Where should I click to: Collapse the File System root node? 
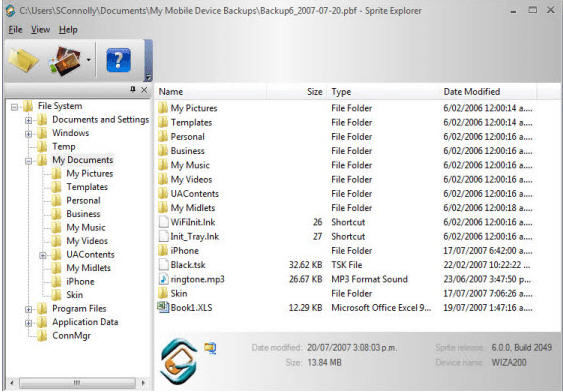[14, 107]
